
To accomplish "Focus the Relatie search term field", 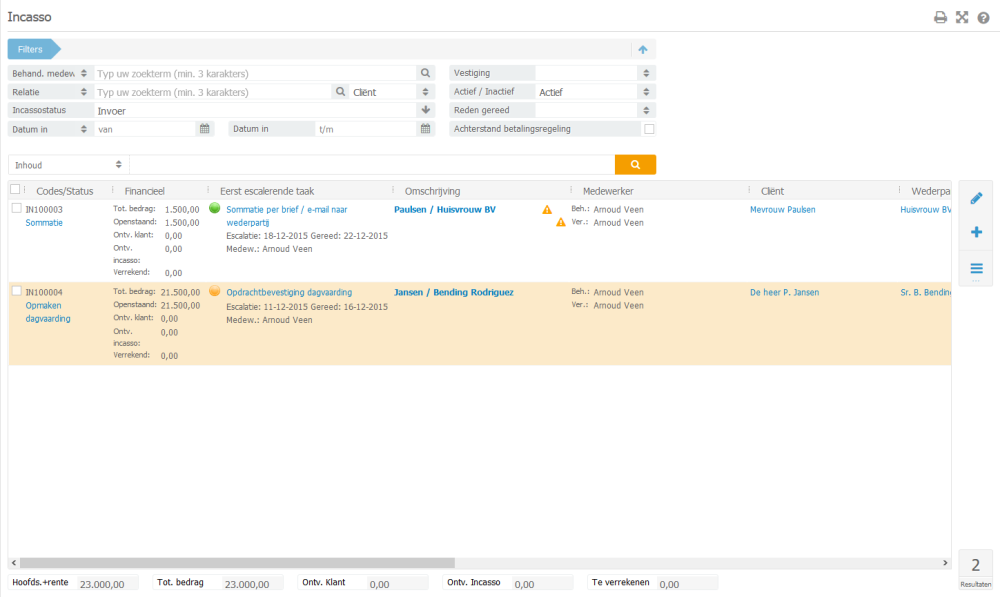I will (x=213, y=92).
